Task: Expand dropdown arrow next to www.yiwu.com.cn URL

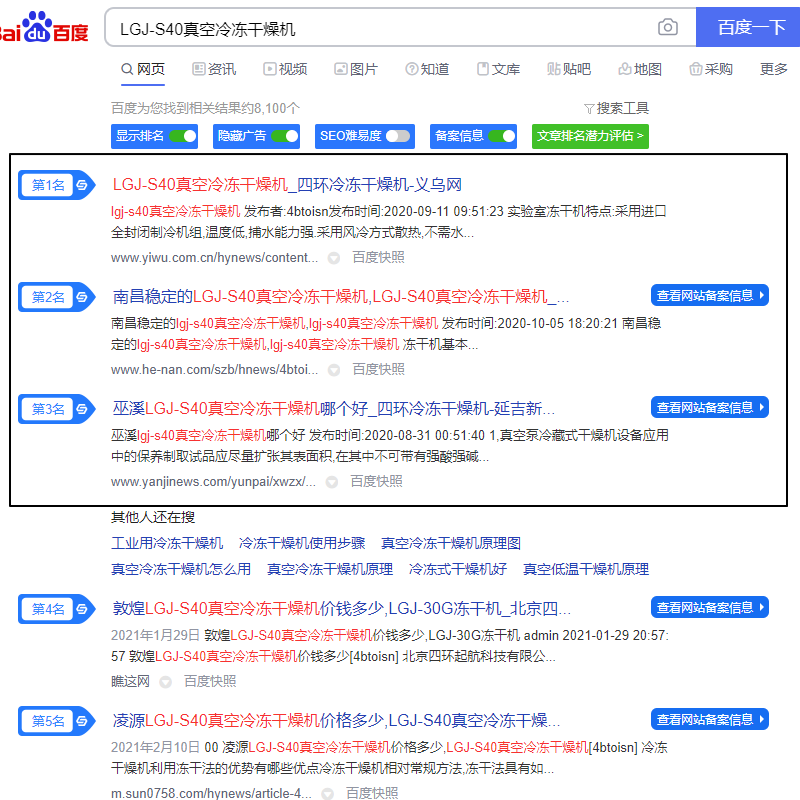Action: [x=334, y=258]
